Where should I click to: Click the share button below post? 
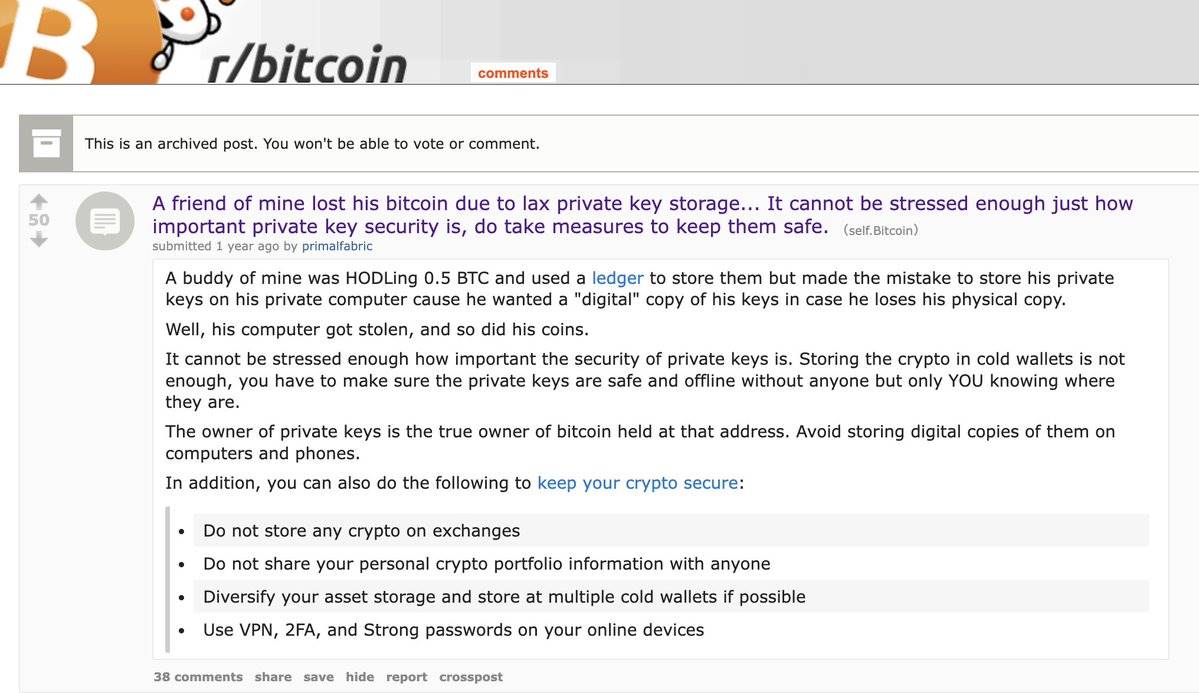(x=273, y=677)
